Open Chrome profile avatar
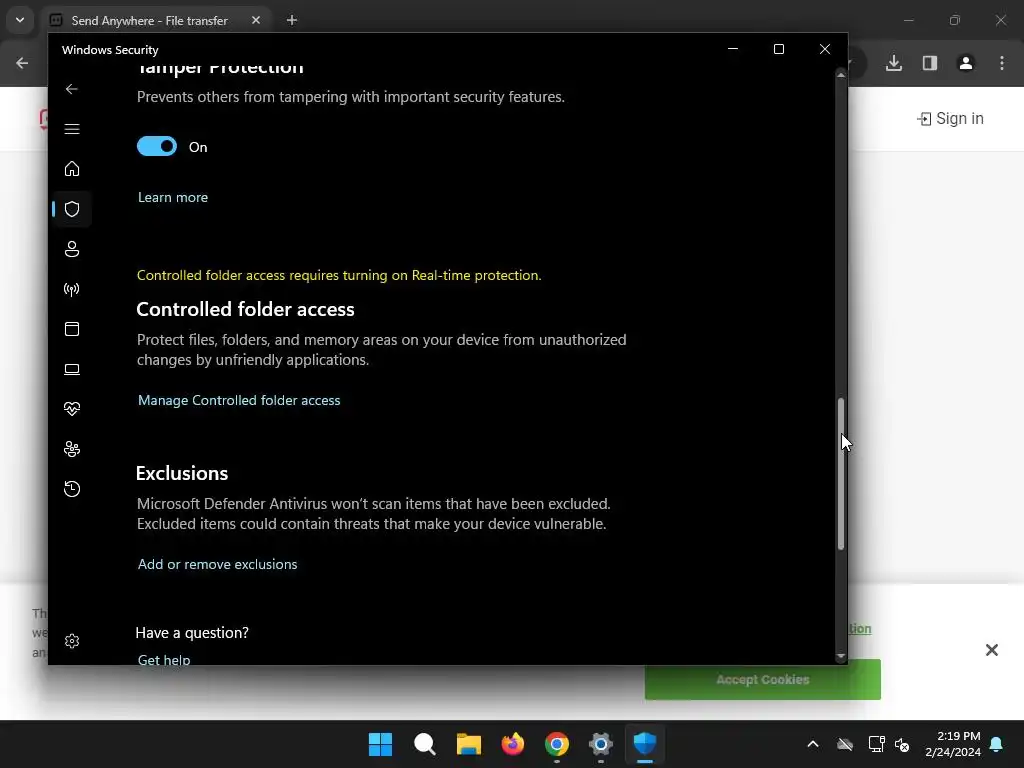Image resolution: width=1024 pixels, height=768 pixels. click(x=966, y=63)
